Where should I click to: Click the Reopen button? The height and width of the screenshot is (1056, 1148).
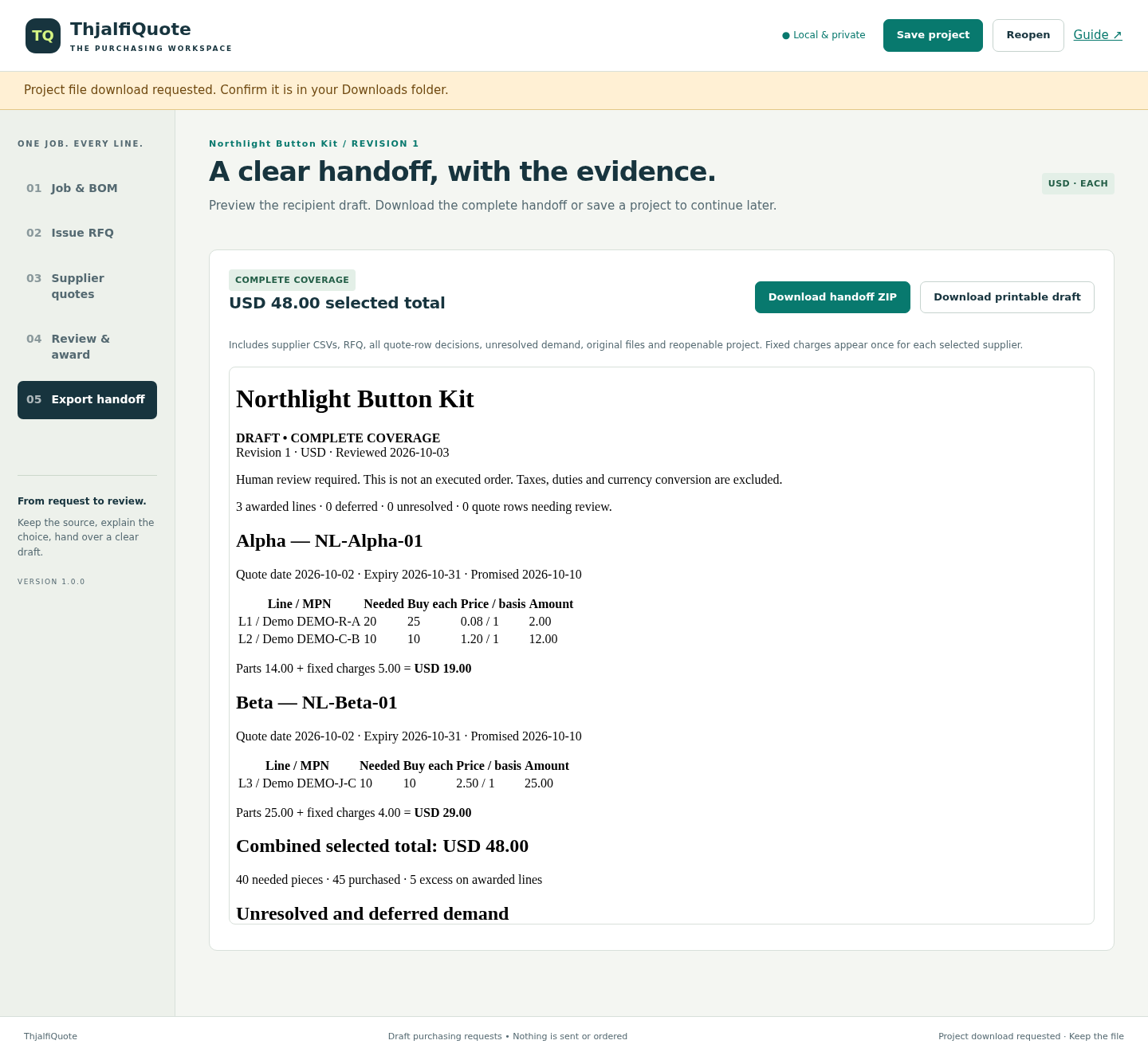point(1028,35)
